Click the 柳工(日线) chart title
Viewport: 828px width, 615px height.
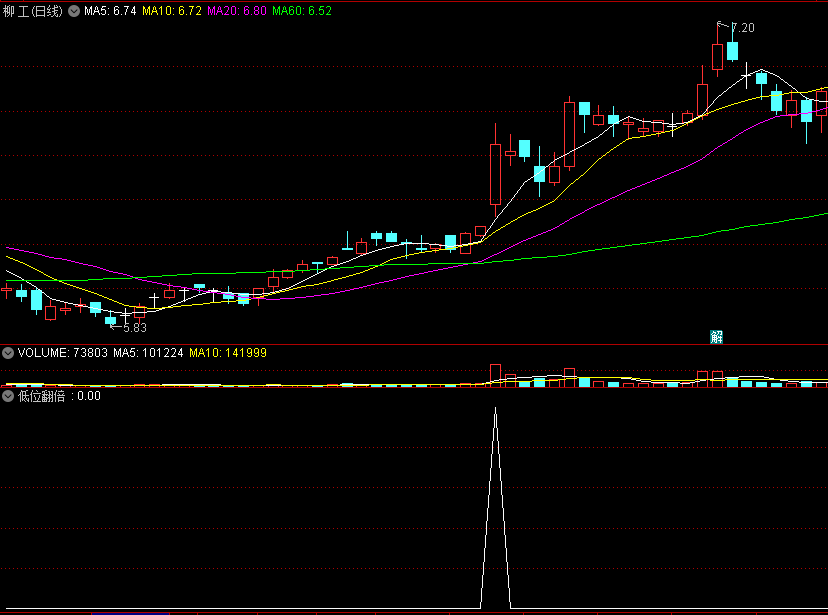click(x=33, y=11)
